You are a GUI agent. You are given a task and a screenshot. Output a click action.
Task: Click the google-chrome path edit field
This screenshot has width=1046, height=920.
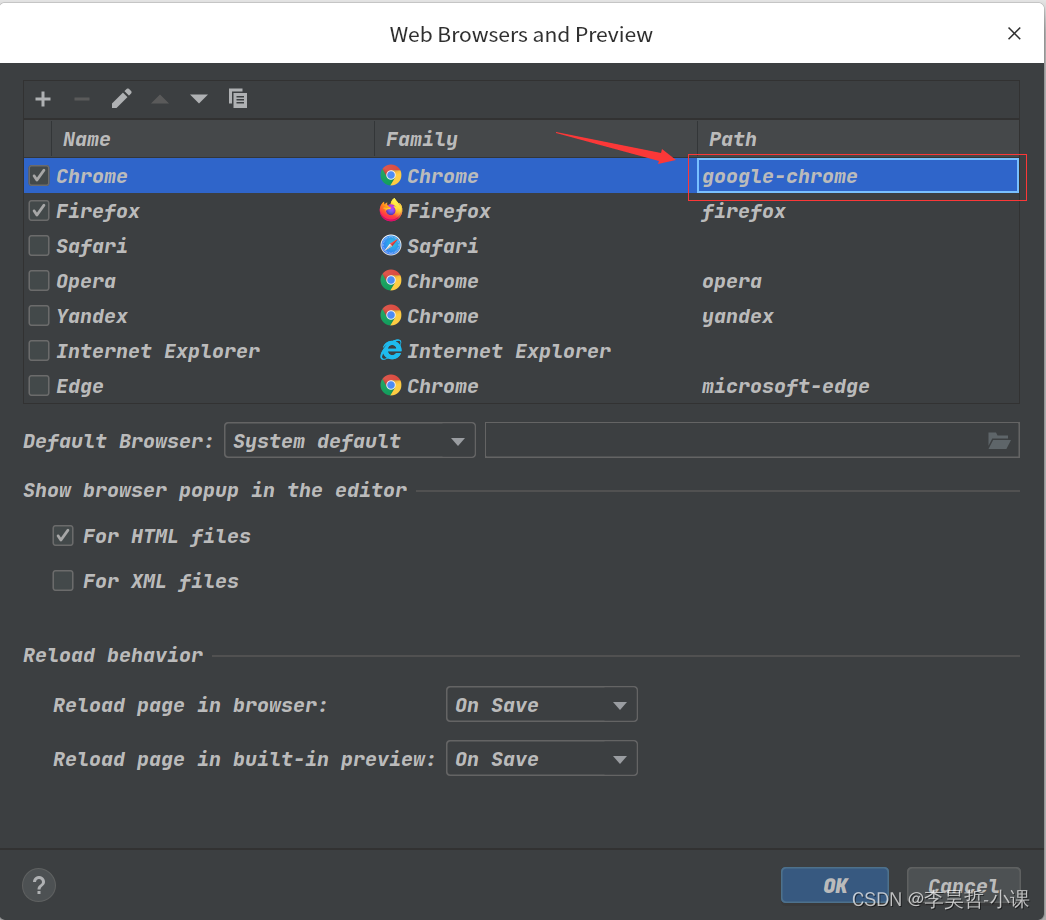[x=858, y=175]
